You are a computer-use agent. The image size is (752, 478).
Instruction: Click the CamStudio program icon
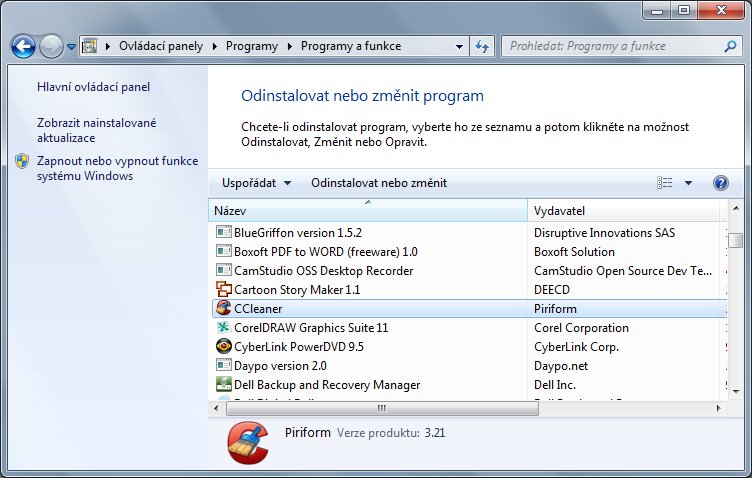tap(223, 270)
